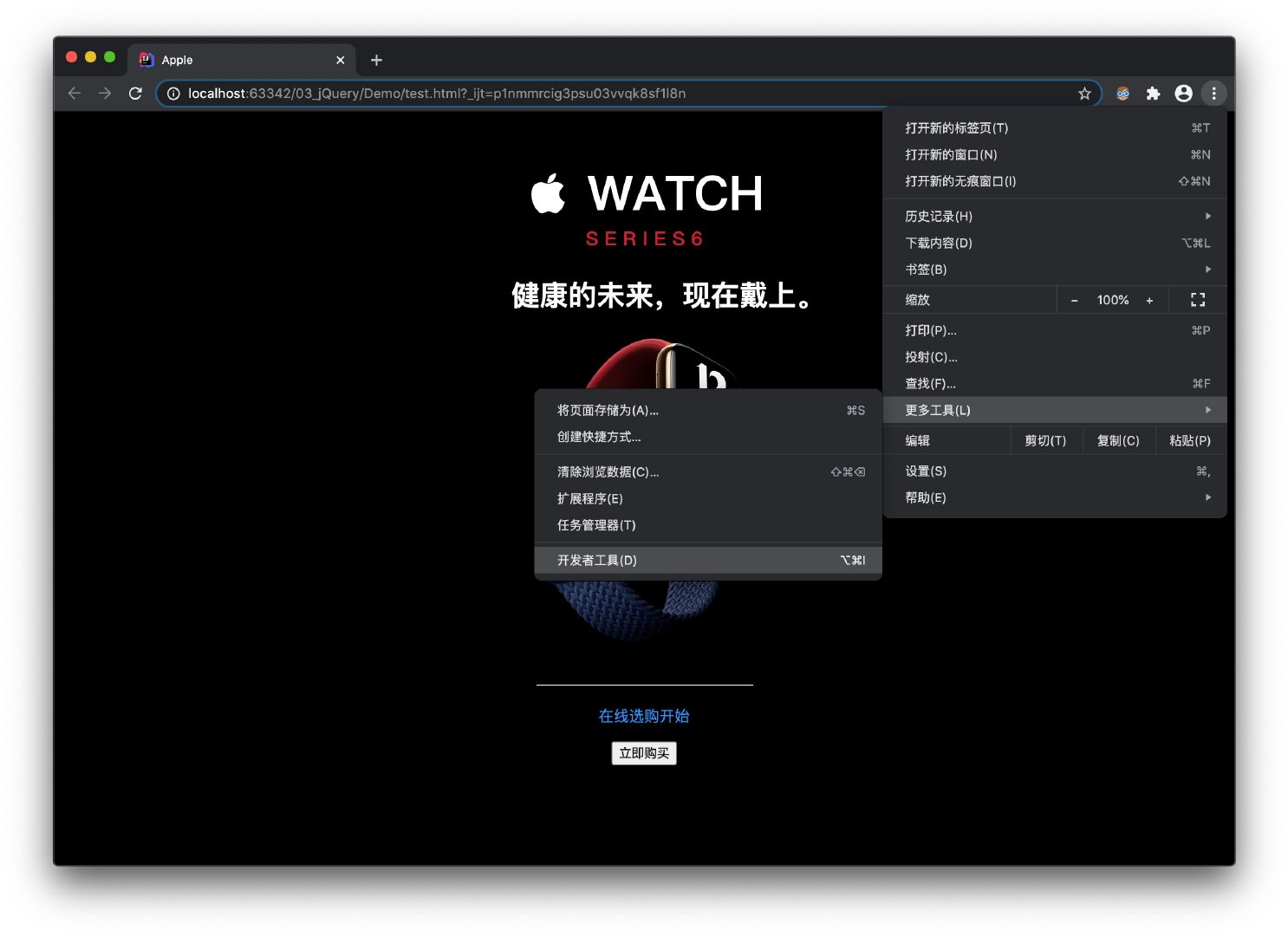Click the 100% zoom level value
Viewport: 1288px width, 936px height.
(1113, 300)
